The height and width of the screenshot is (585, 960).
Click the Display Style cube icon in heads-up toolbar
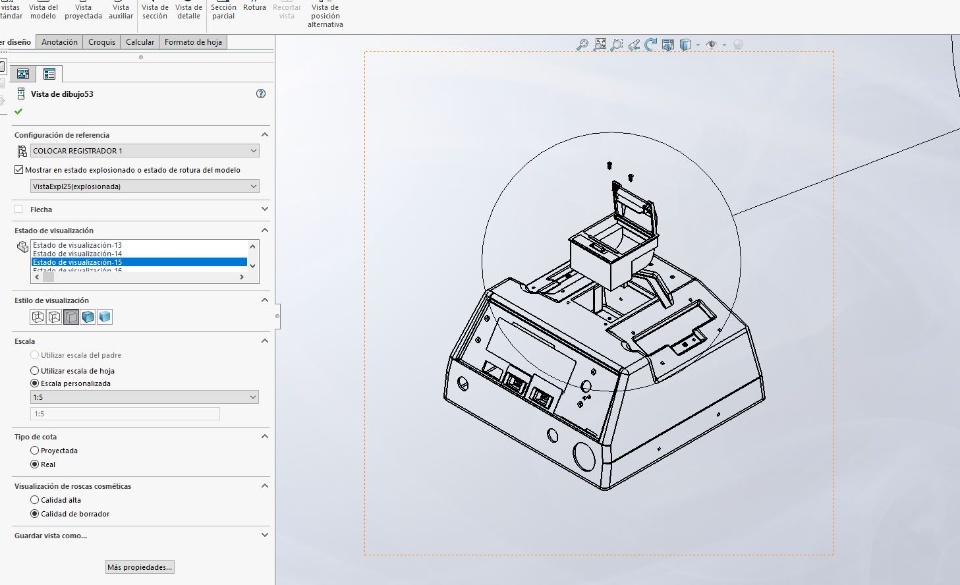[685, 45]
